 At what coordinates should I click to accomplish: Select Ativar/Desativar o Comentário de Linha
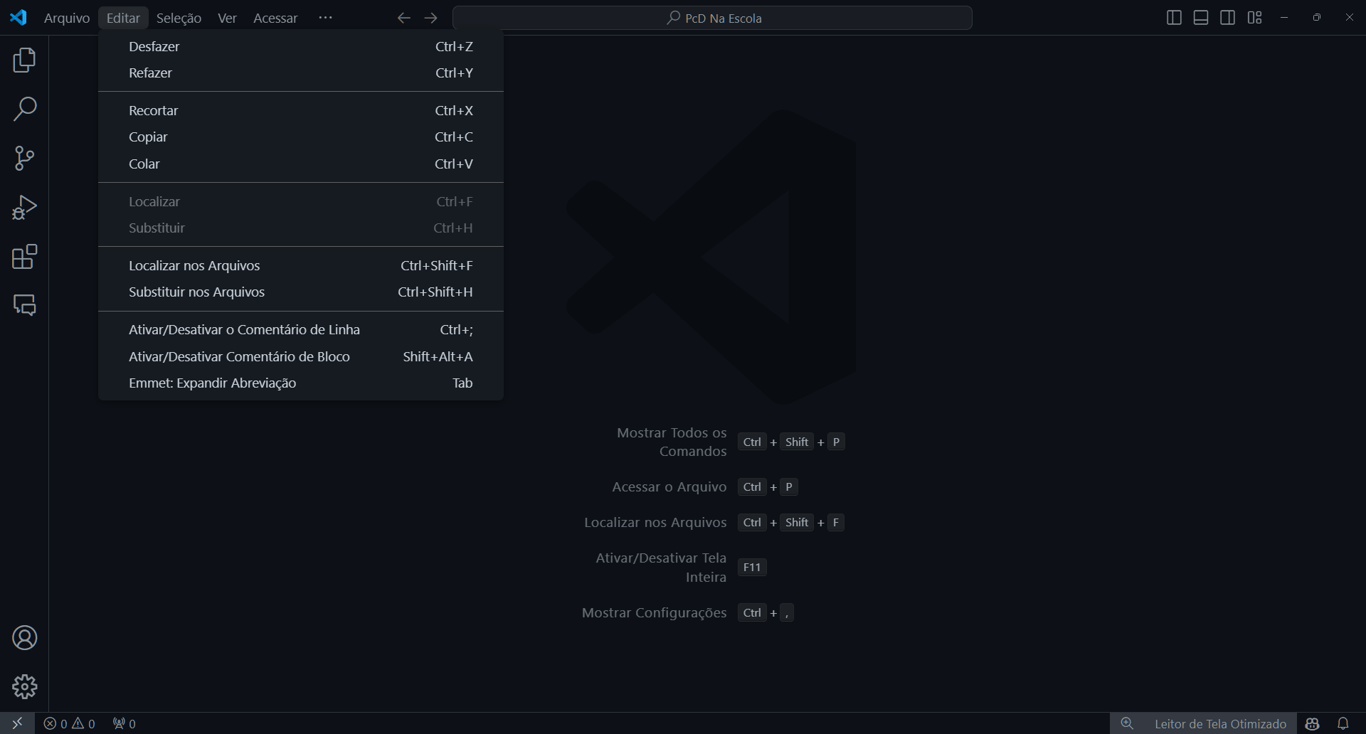click(x=301, y=329)
